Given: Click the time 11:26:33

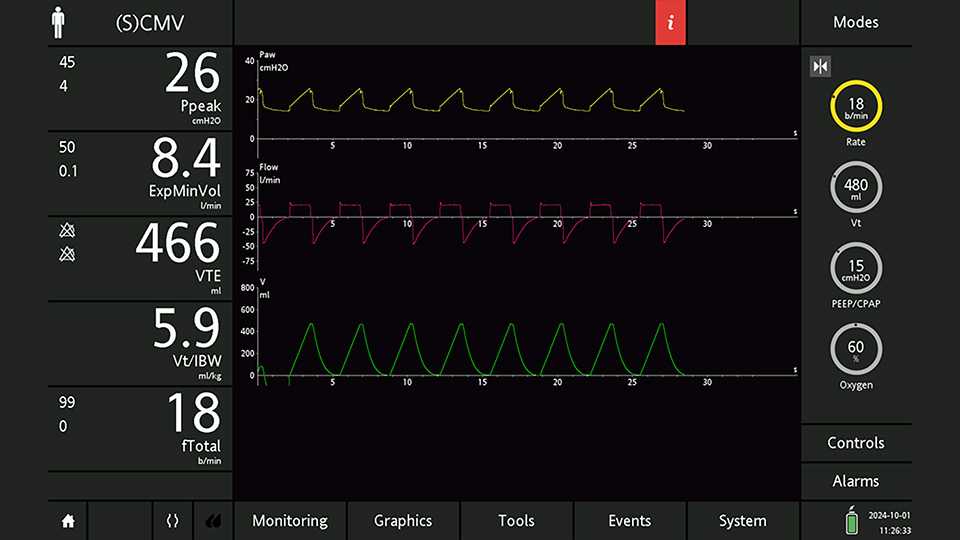Looking at the screenshot, I should coord(894,531).
